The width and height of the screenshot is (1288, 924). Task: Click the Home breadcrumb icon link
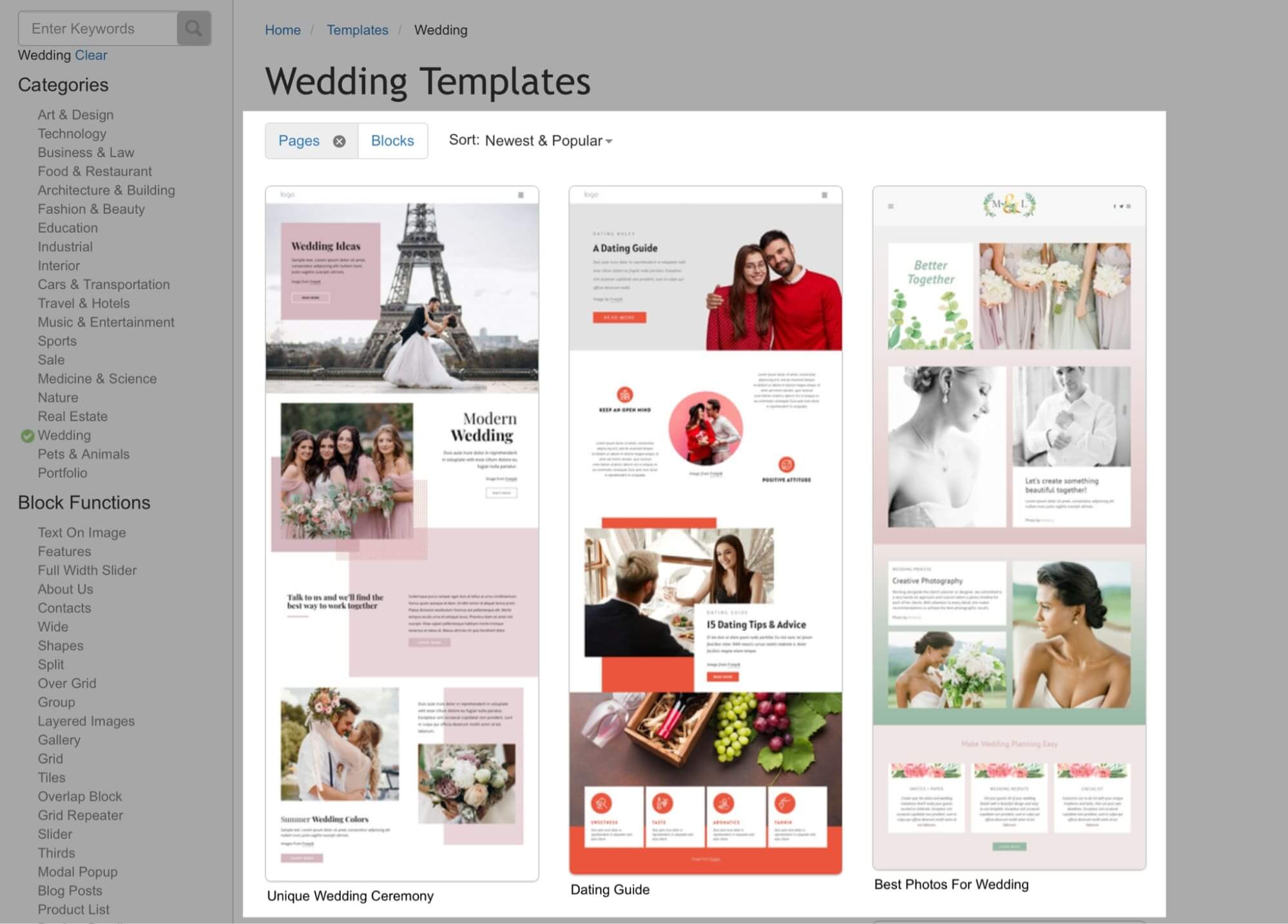point(283,29)
